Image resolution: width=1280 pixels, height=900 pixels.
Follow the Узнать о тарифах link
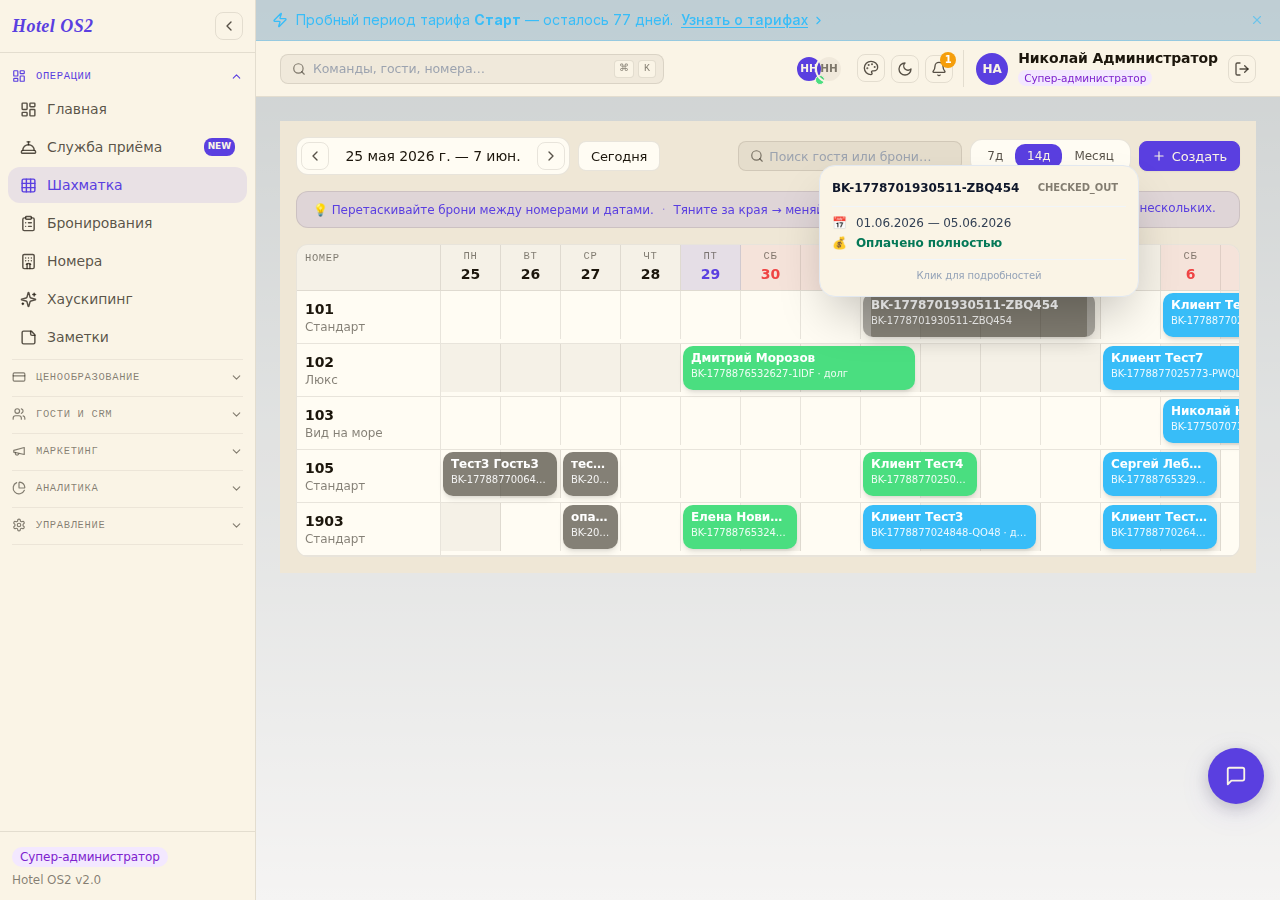click(x=744, y=20)
